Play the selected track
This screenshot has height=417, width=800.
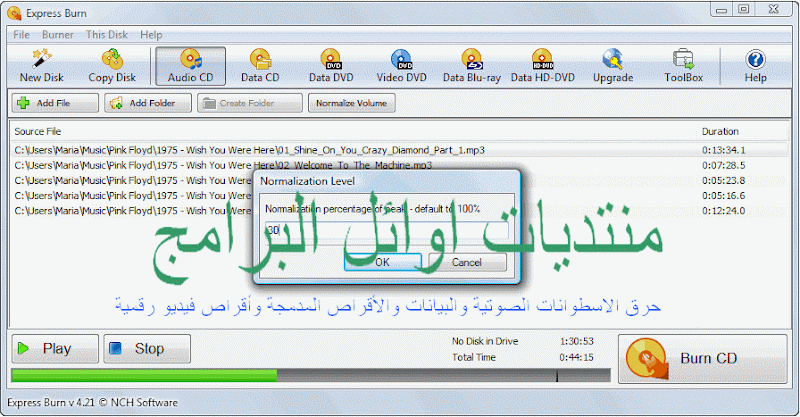(55, 349)
